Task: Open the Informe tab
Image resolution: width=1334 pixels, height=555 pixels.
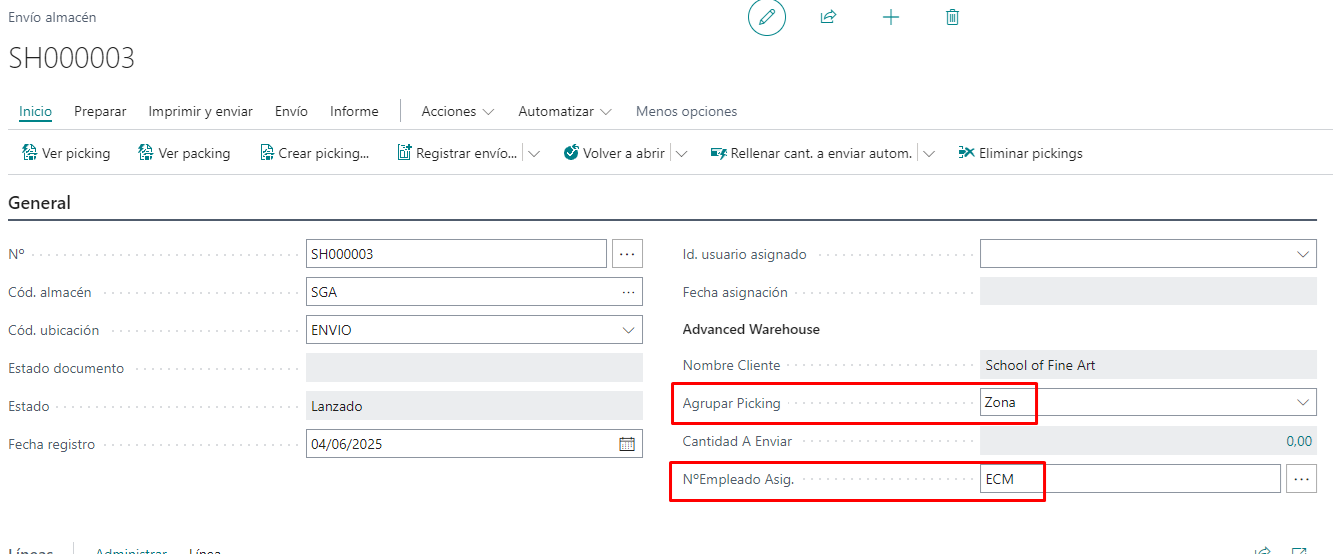Action: click(354, 111)
